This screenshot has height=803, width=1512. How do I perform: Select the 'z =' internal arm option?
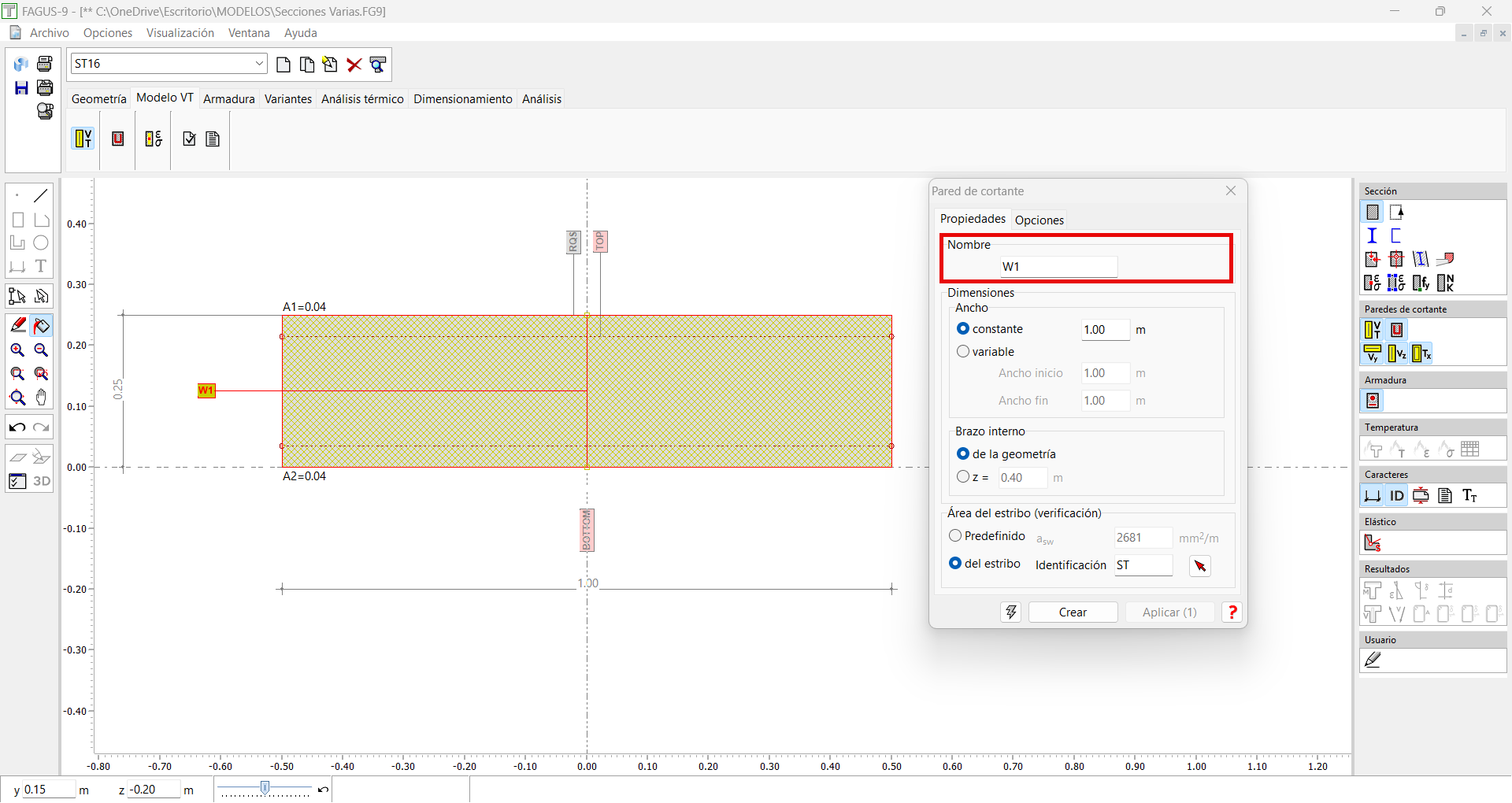click(x=963, y=477)
